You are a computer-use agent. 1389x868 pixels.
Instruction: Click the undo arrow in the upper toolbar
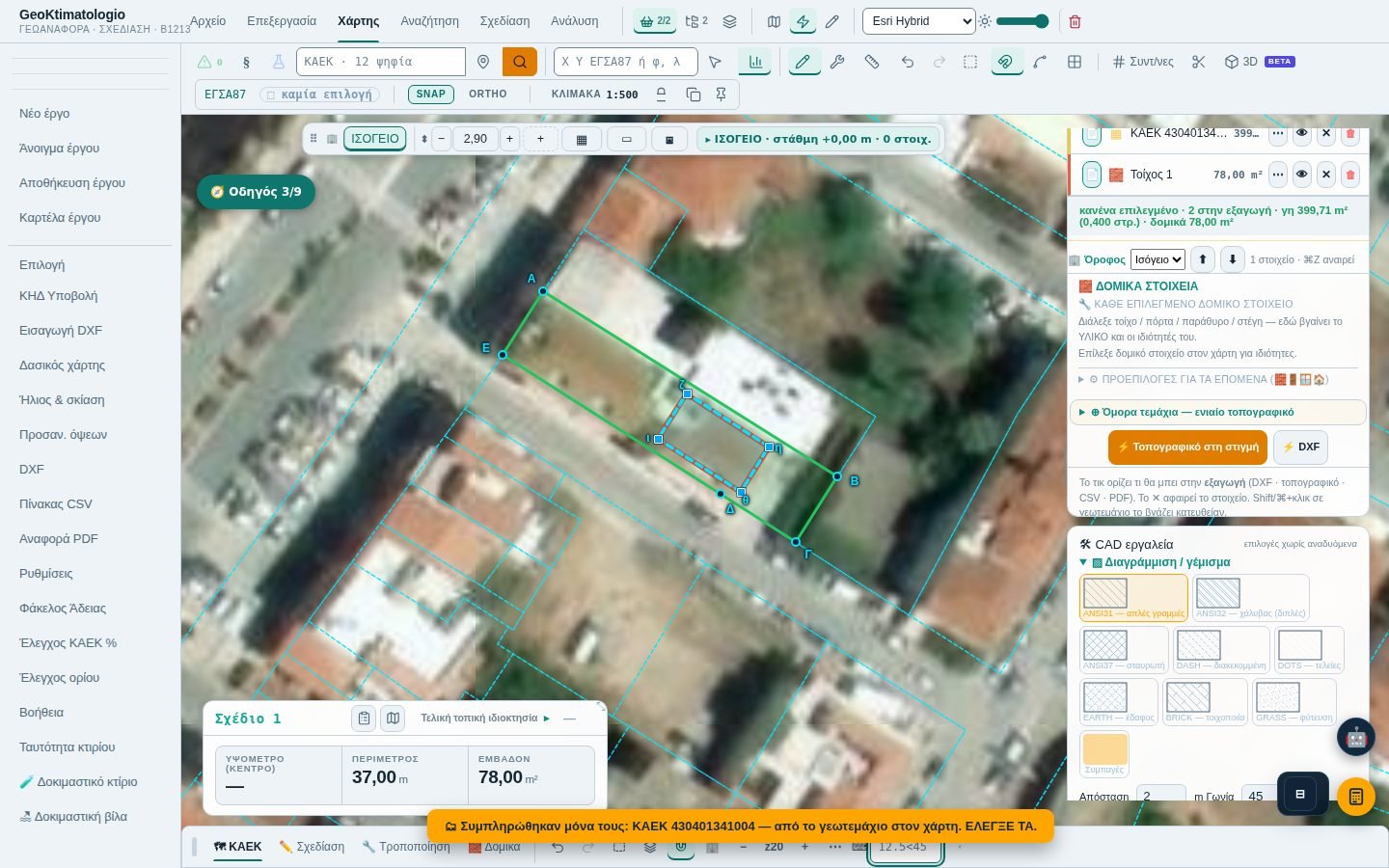point(907,62)
